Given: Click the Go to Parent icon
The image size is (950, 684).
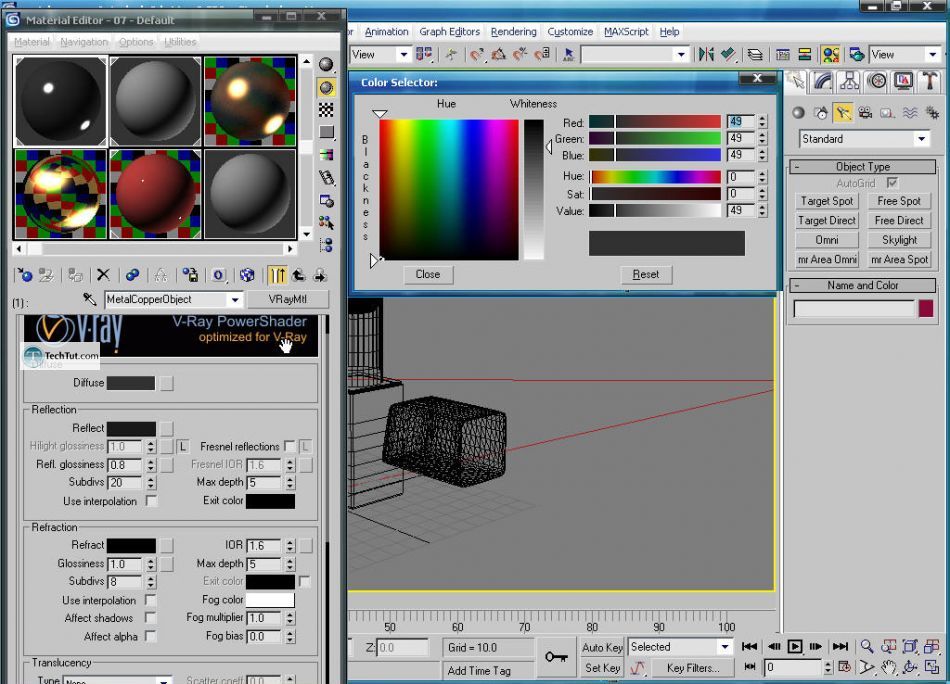Looking at the screenshot, I should [299, 276].
